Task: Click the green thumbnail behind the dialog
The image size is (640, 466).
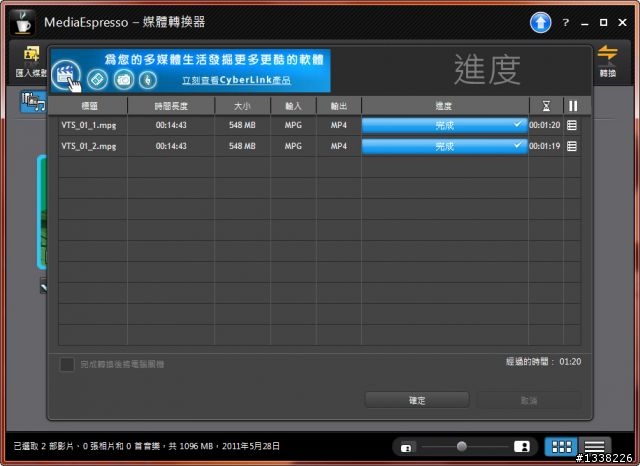Action: point(42,212)
